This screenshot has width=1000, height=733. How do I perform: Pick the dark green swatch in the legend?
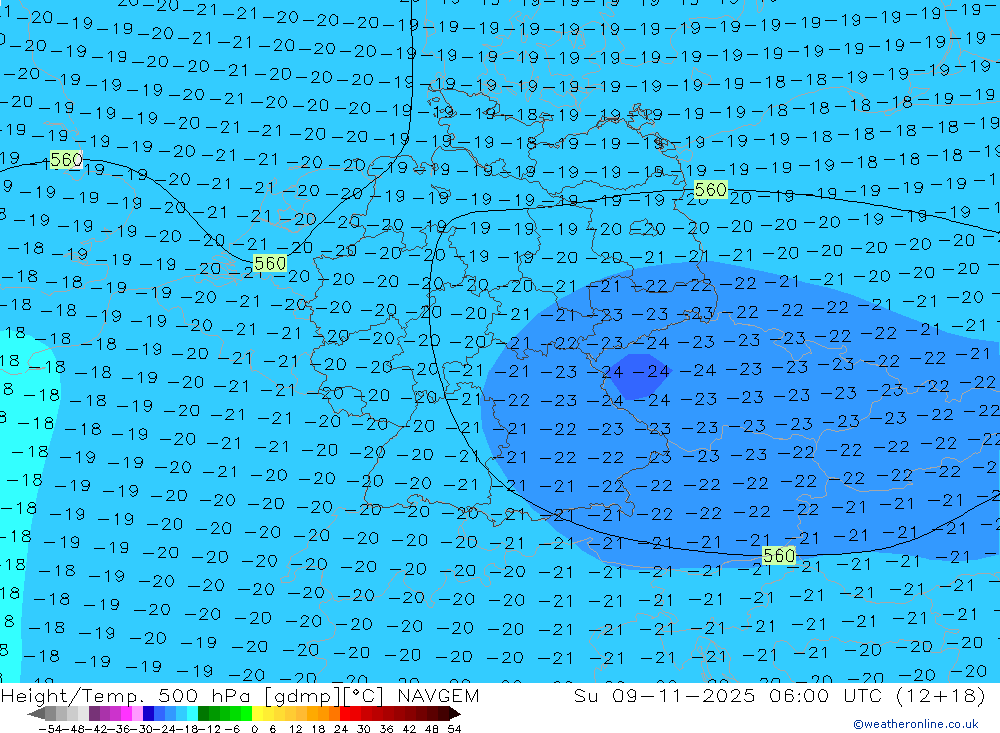203,714
